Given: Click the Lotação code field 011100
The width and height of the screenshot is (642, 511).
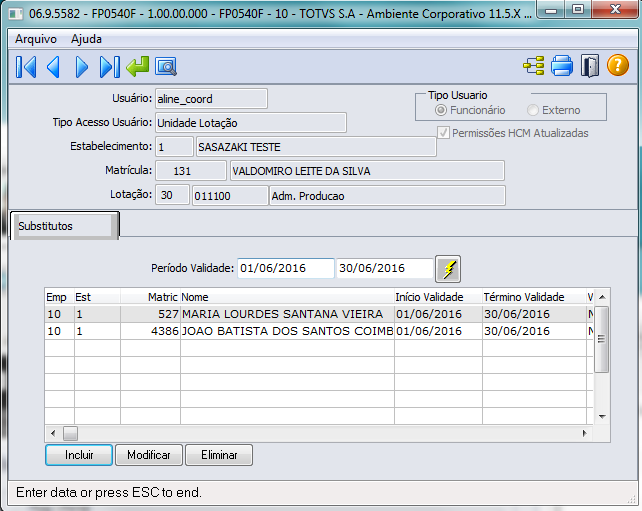Looking at the screenshot, I should click(230, 195).
